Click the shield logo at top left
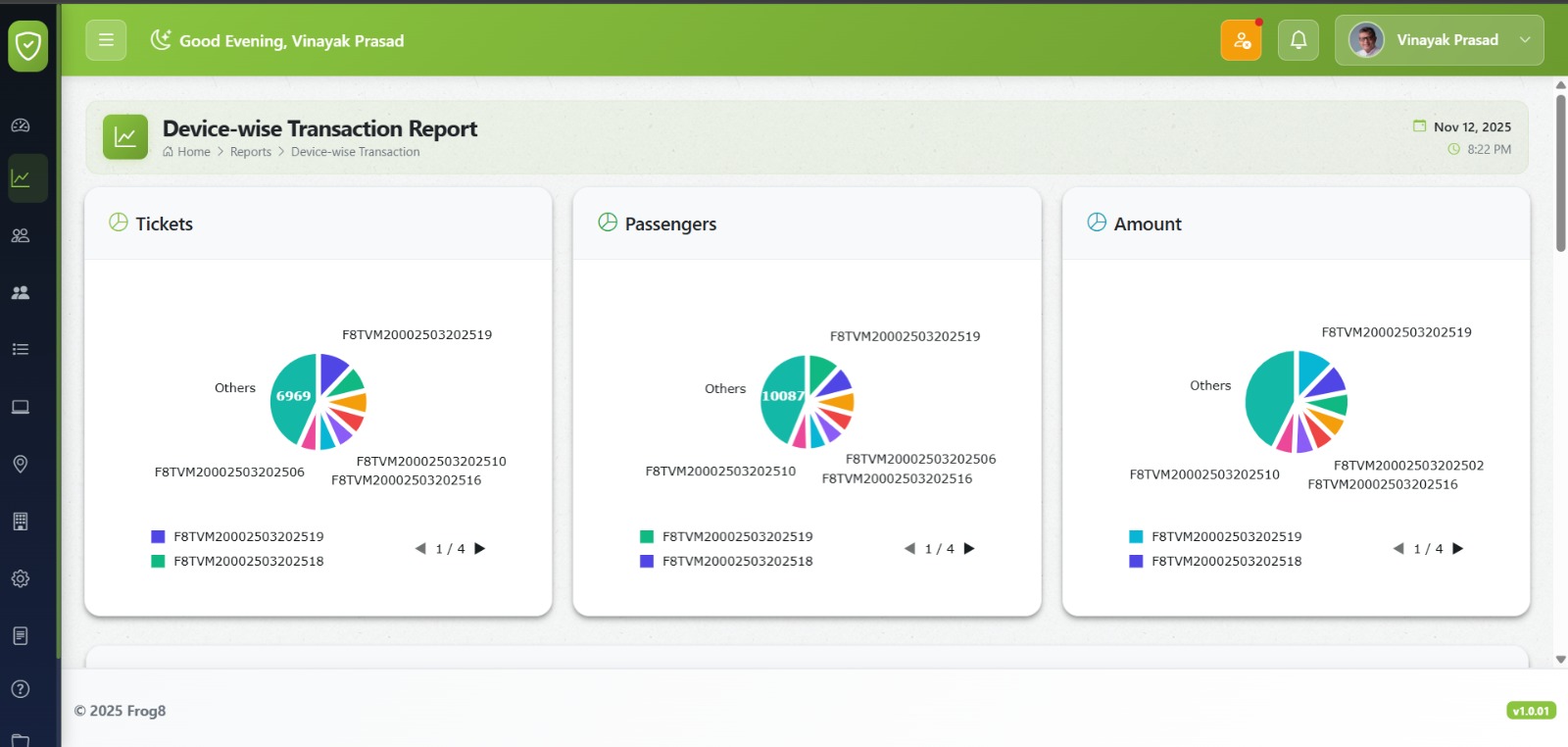Screen dimensions: 1568x747 click(28, 45)
